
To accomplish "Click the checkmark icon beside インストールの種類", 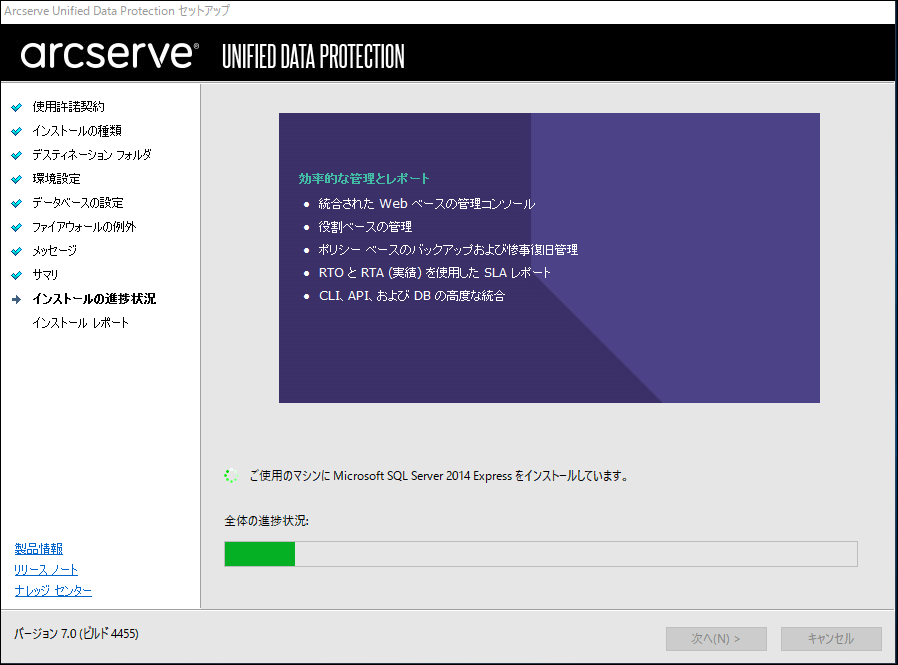I will tap(17, 131).
